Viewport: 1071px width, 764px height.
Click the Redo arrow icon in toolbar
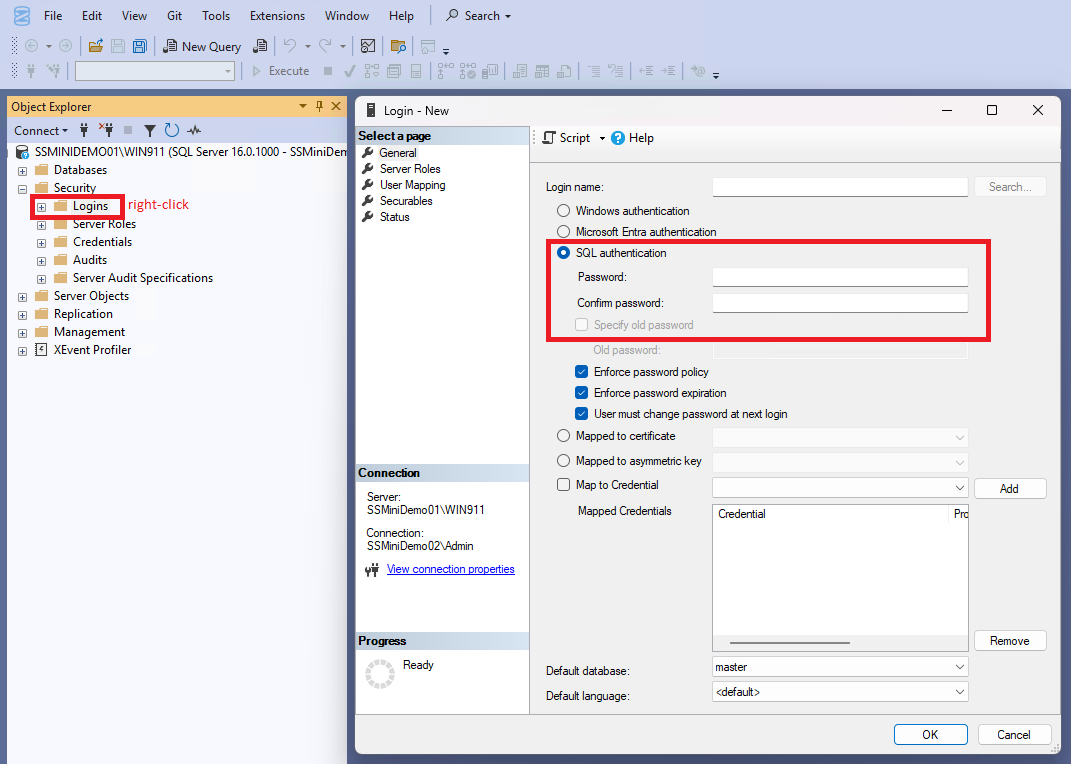click(326, 46)
